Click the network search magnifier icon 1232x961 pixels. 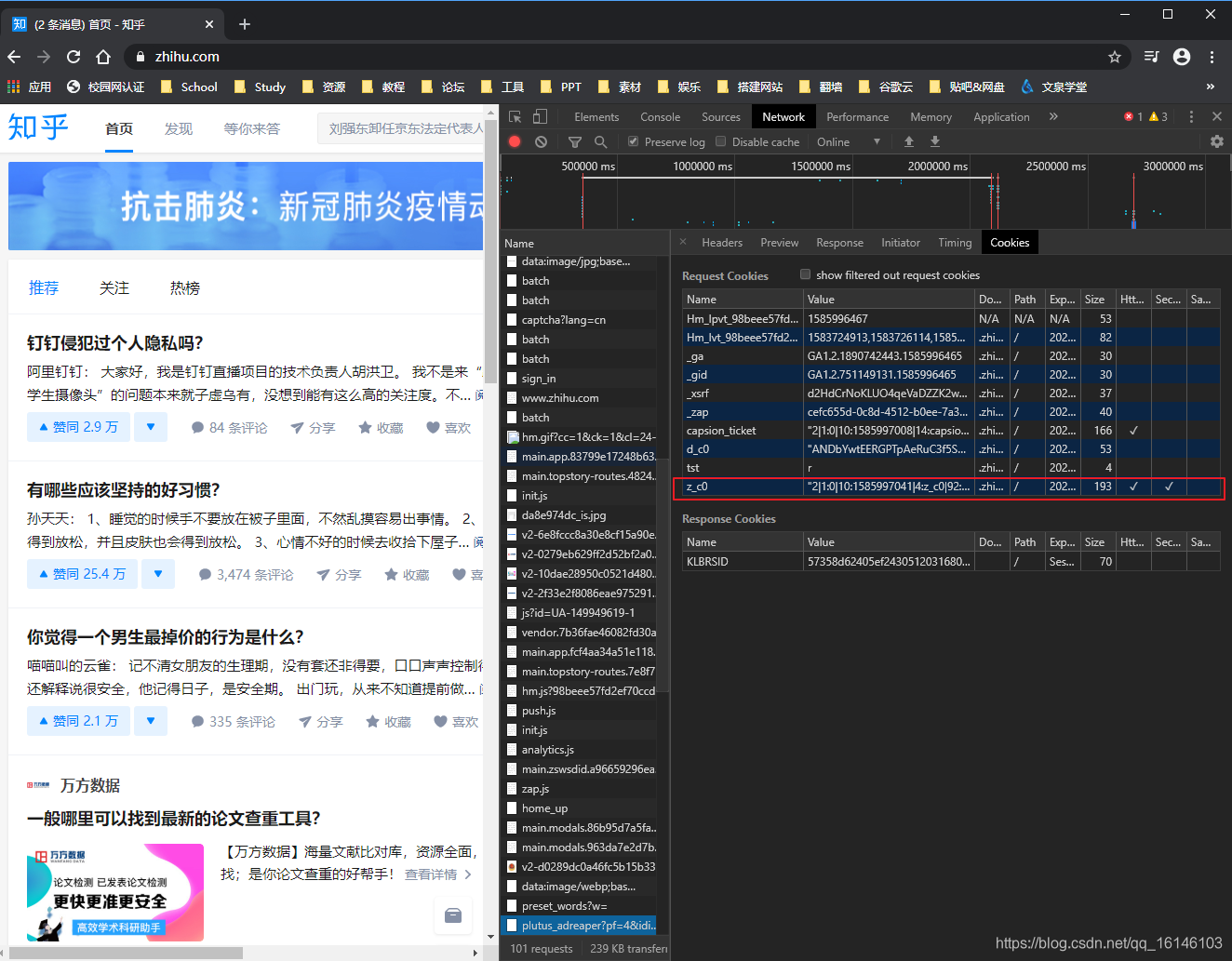[601, 141]
